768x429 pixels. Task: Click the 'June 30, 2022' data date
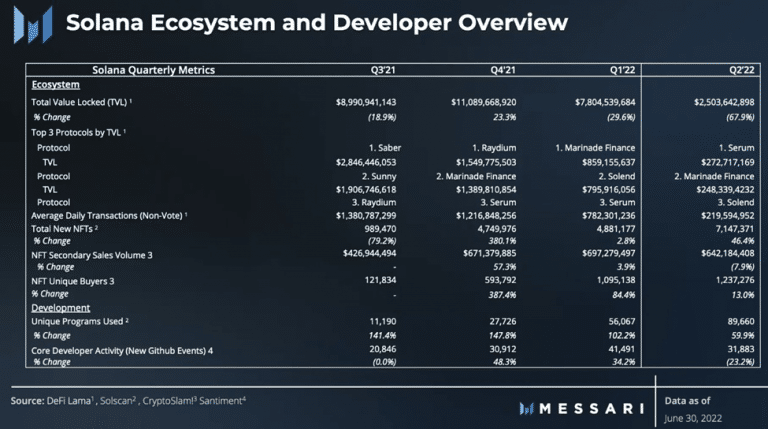(x=693, y=418)
